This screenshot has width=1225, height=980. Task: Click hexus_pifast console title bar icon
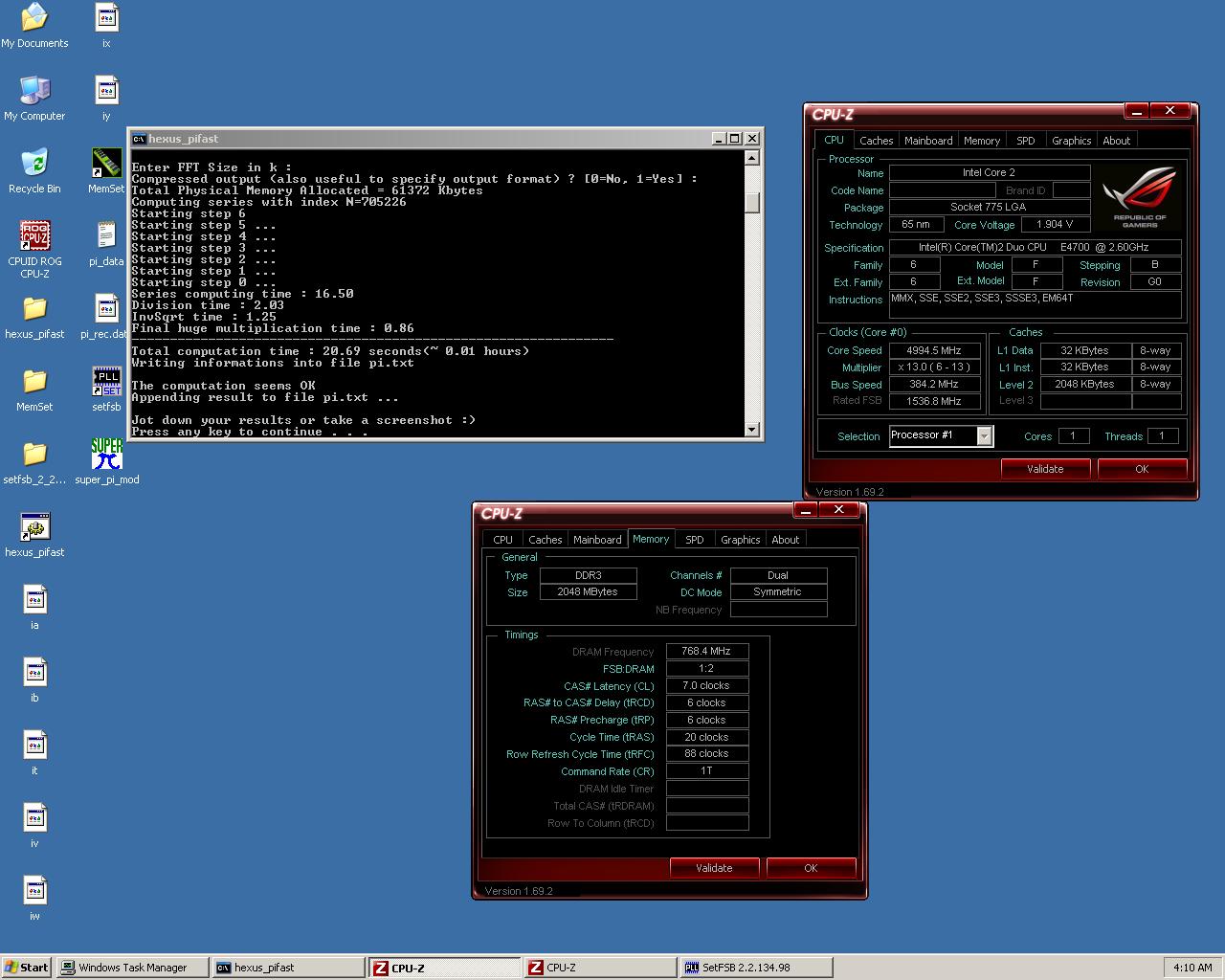[139, 139]
